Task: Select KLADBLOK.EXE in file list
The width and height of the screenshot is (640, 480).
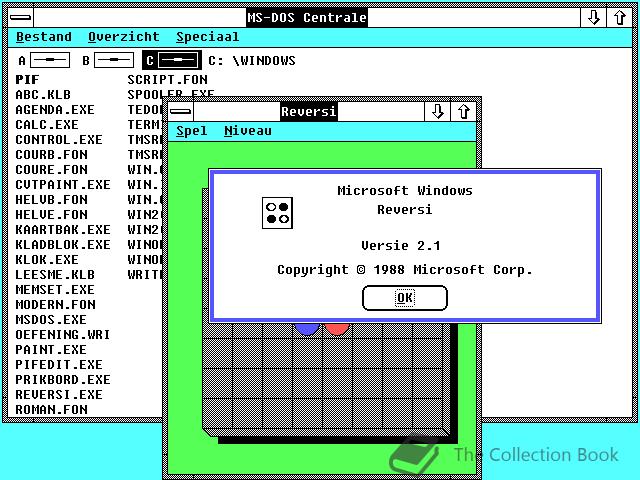Action: pyautogui.click(x=63, y=244)
